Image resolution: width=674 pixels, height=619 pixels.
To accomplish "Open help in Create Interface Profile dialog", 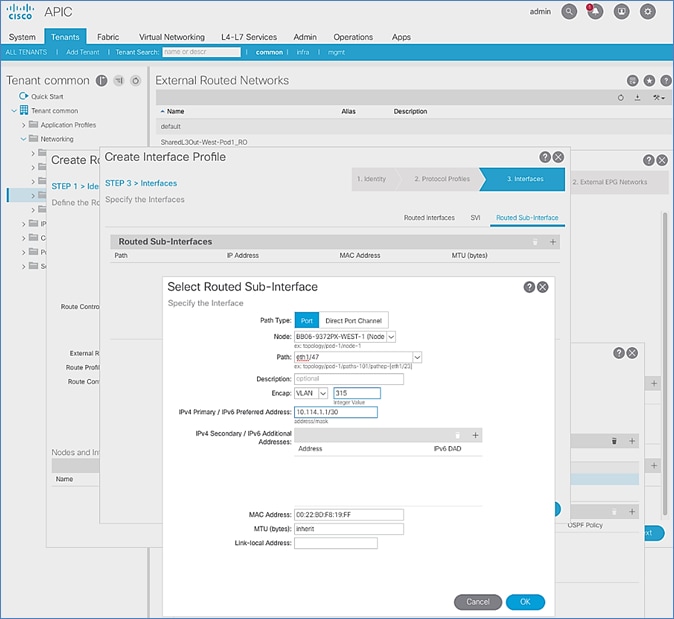I will tap(545, 157).
